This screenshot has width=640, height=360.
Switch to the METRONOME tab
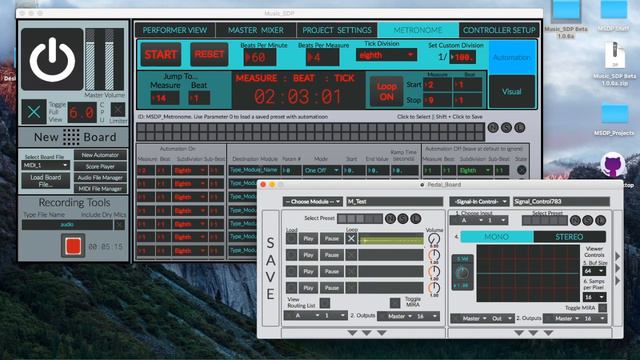coord(418,30)
